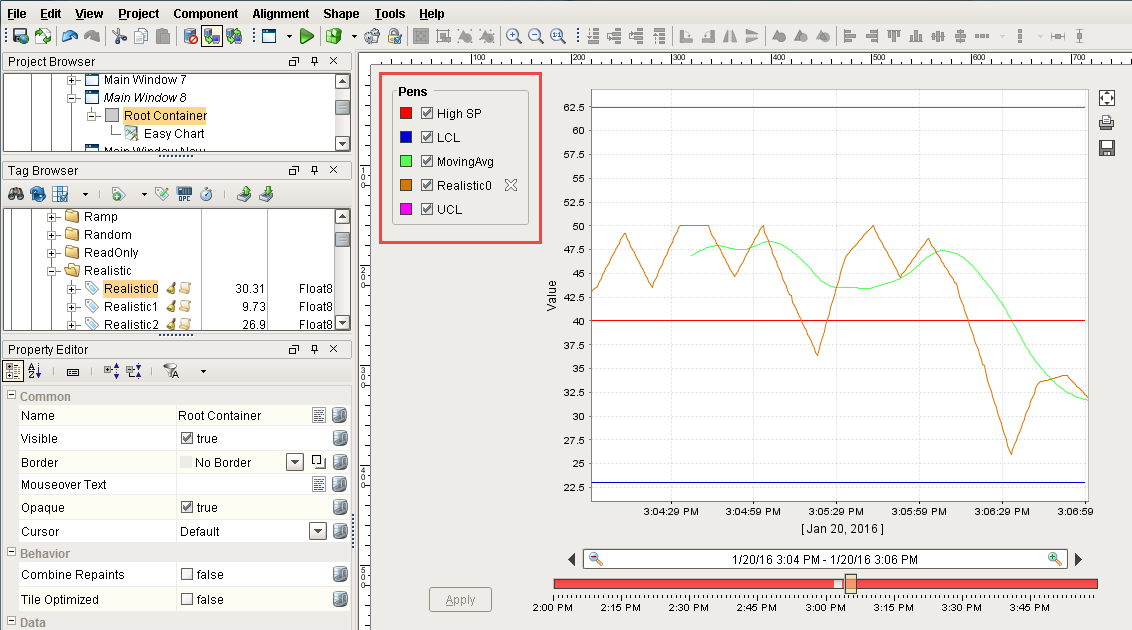The width and height of the screenshot is (1132, 630).
Task: Collapse the Realistic folder node
Action: 52,271
